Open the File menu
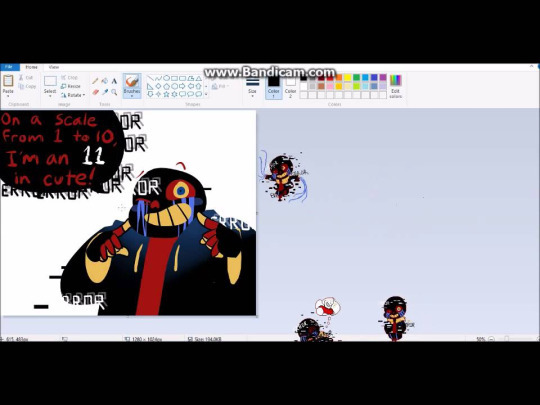This screenshot has height=405, width=540. (x=9, y=67)
